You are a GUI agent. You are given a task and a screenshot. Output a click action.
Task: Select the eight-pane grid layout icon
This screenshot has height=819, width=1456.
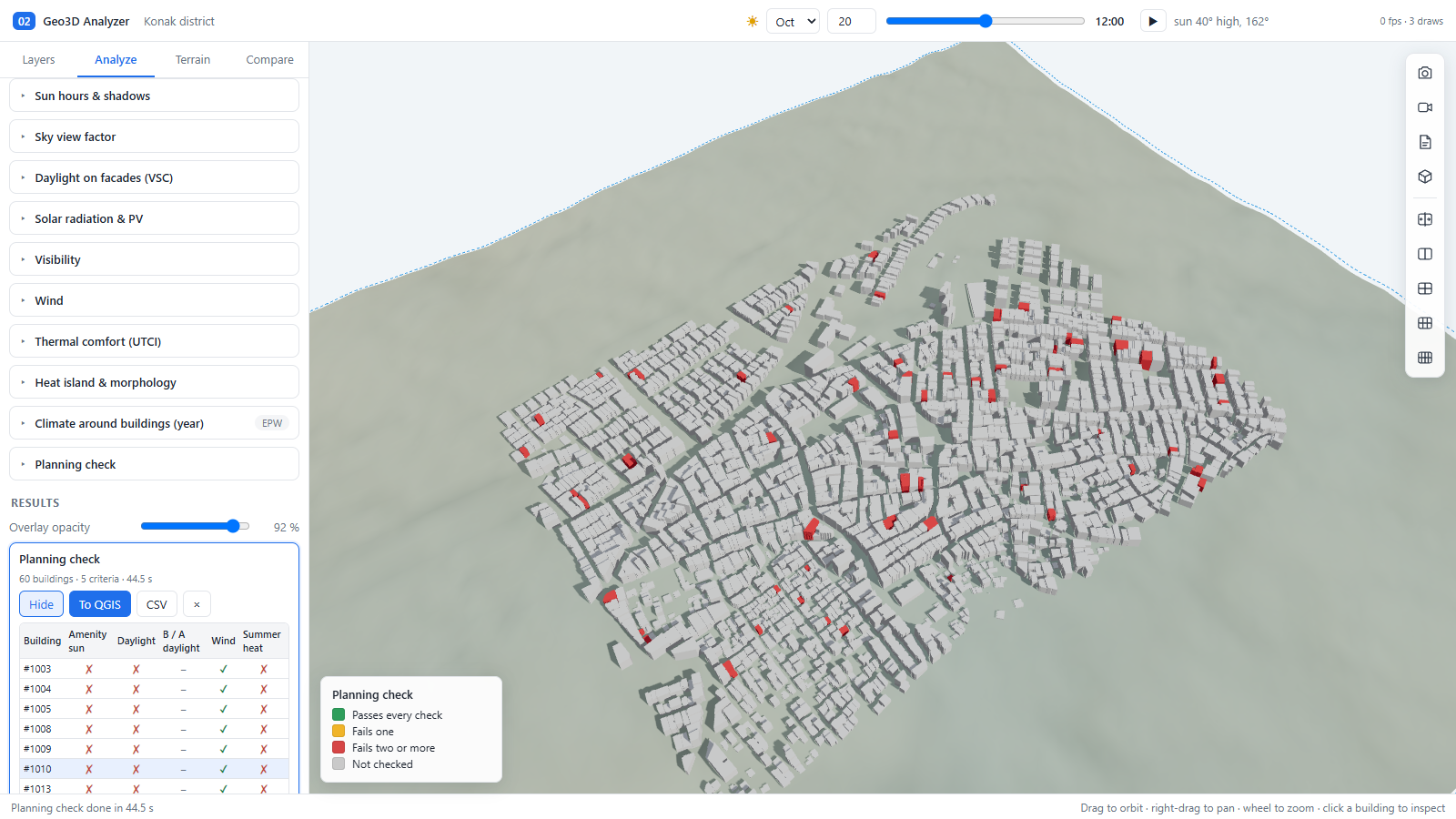(1425, 358)
